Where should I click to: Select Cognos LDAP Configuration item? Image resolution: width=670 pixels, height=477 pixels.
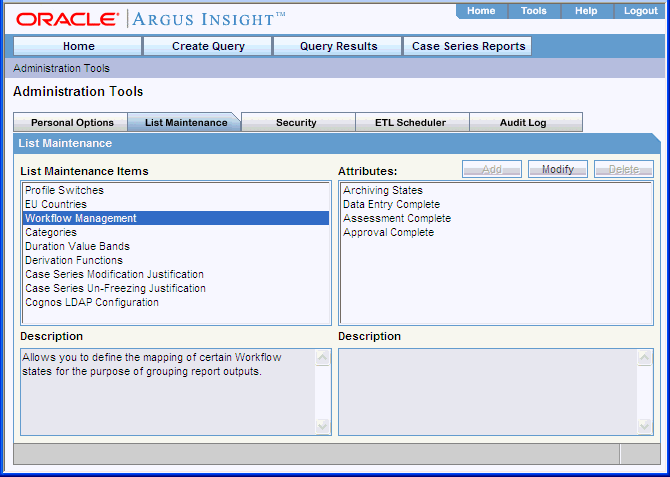176,302
